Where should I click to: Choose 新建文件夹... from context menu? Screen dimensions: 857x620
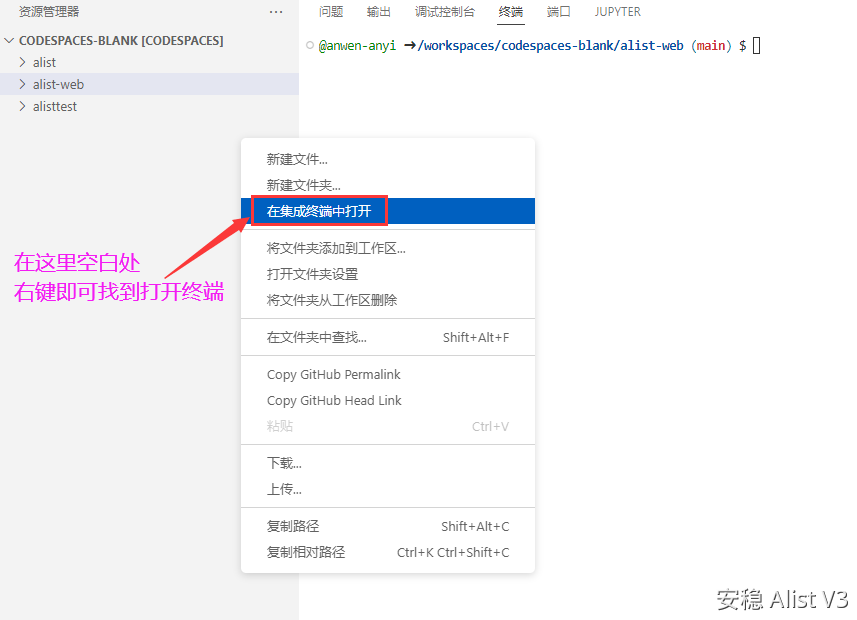303,185
